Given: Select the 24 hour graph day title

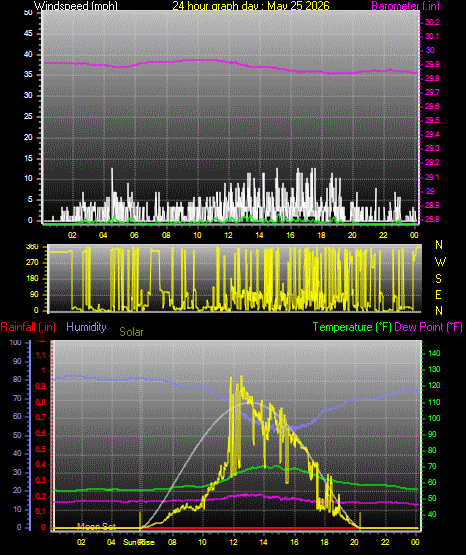Looking at the screenshot, I should (x=251, y=6).
